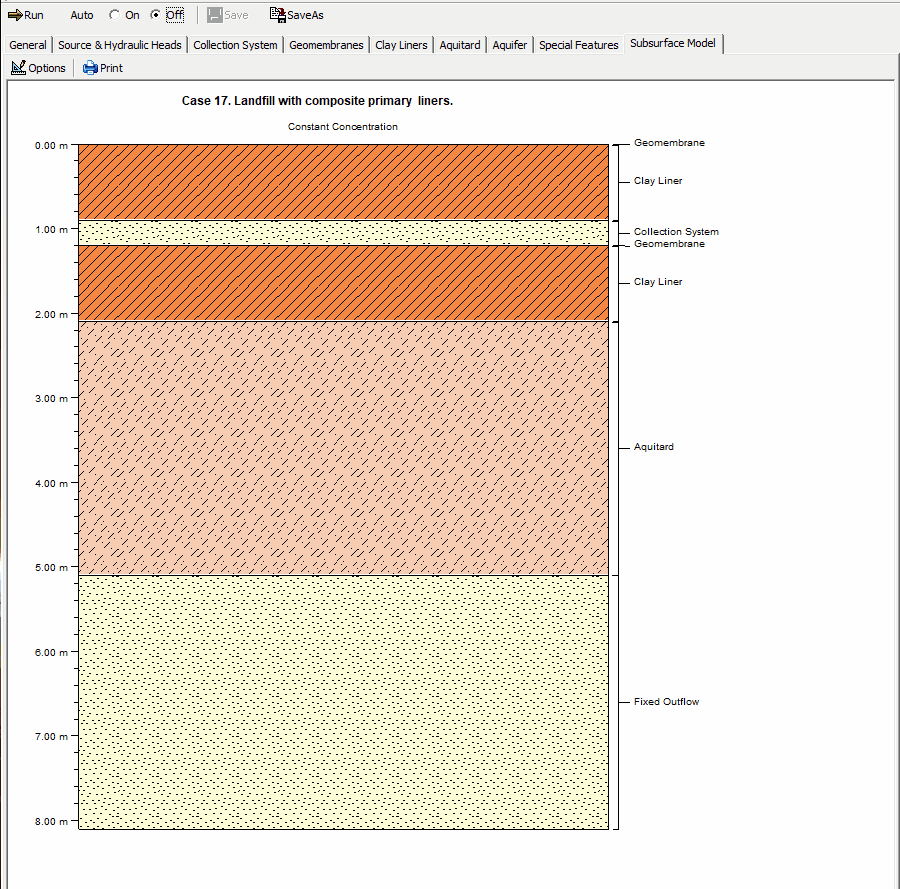Click the '7.00 m' depth label
The image size is (900, 889).
[51, 736]
